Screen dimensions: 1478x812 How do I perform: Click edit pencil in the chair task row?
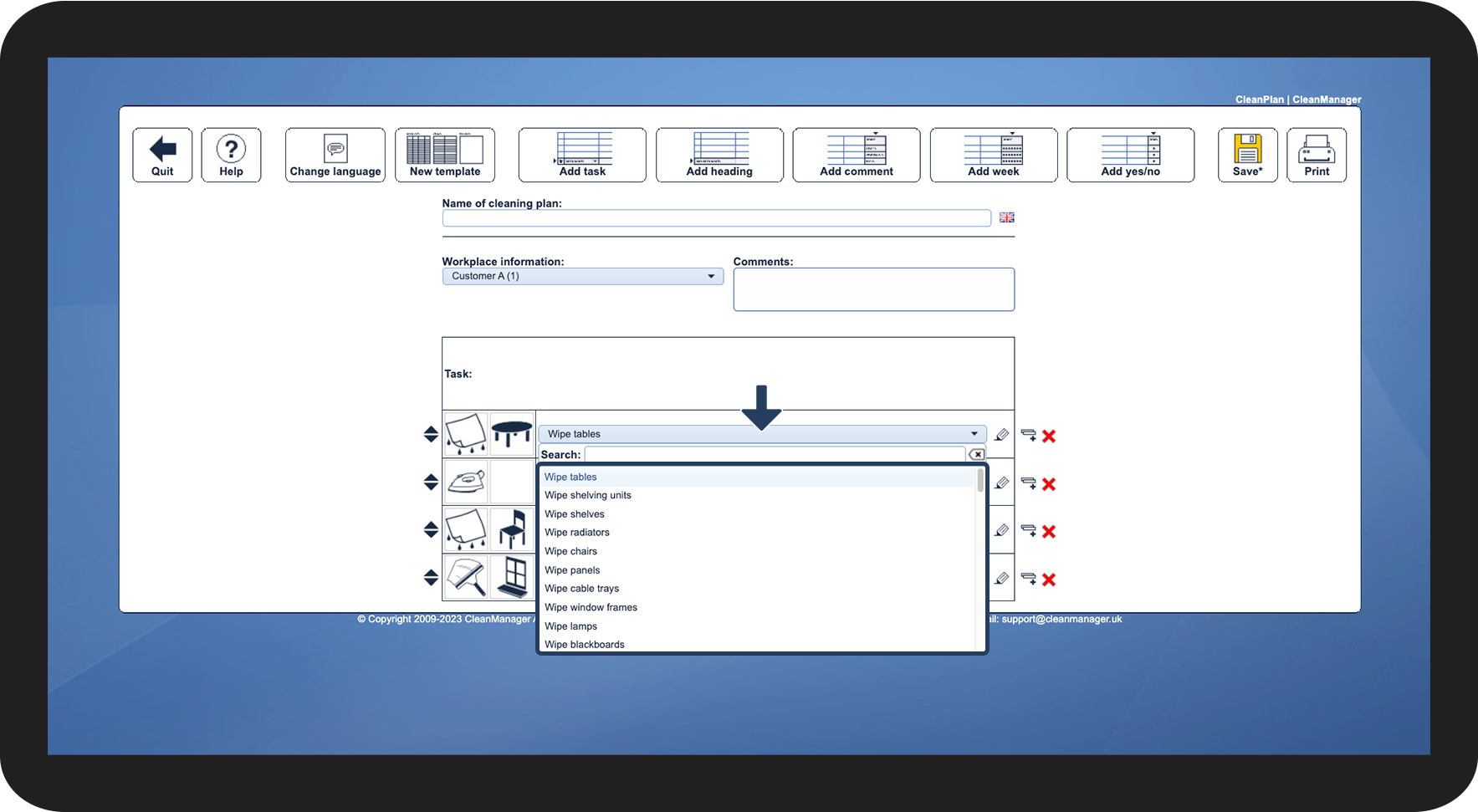[x=1001, y=530]
